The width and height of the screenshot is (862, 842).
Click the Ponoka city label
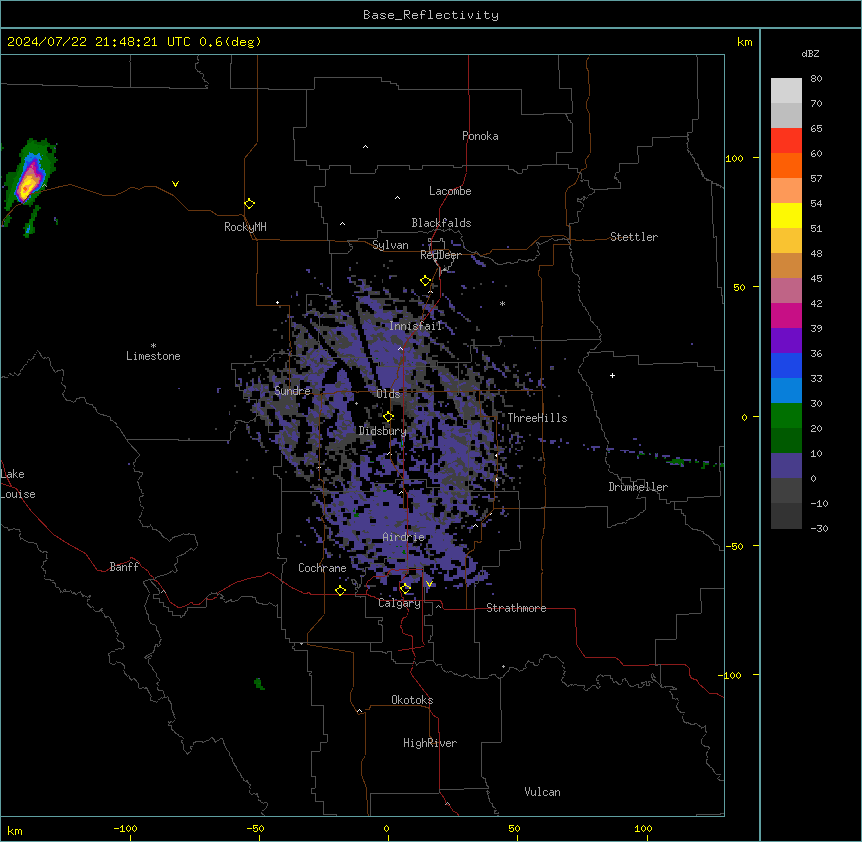tap(480, 136)
